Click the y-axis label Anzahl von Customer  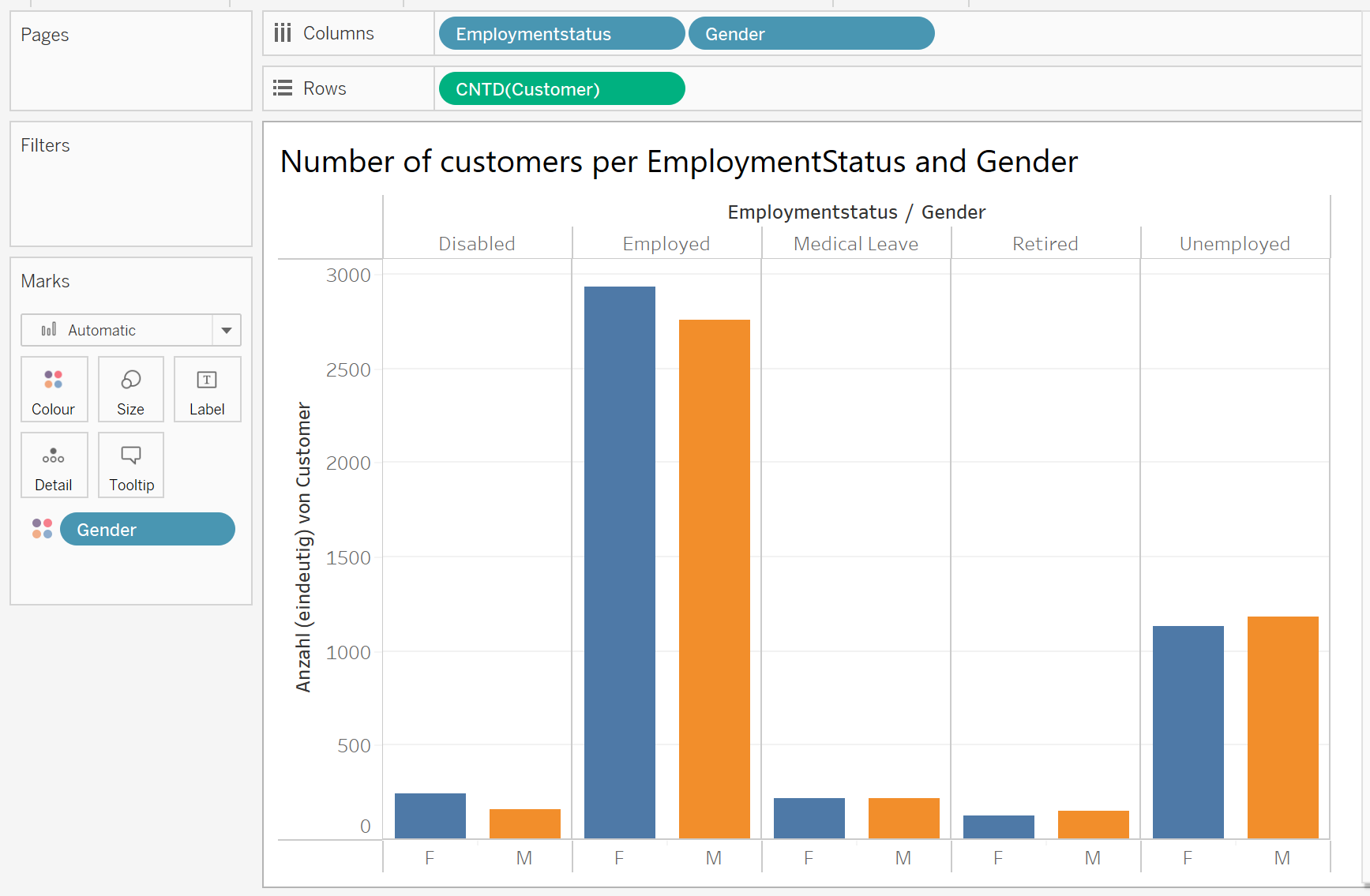coord(305,545)
